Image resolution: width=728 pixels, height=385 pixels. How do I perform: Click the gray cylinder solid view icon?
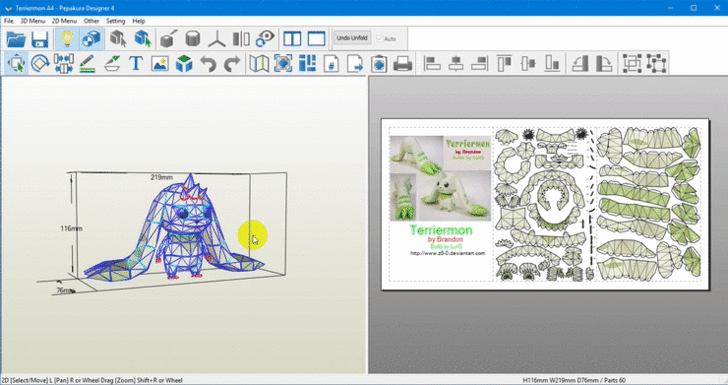click(192, 39)
